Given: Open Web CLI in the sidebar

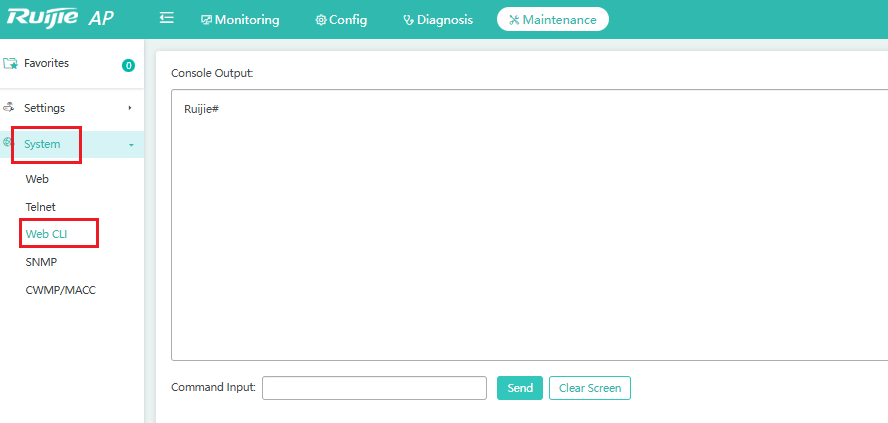Looking at the screenshot, I should point(46,233).
